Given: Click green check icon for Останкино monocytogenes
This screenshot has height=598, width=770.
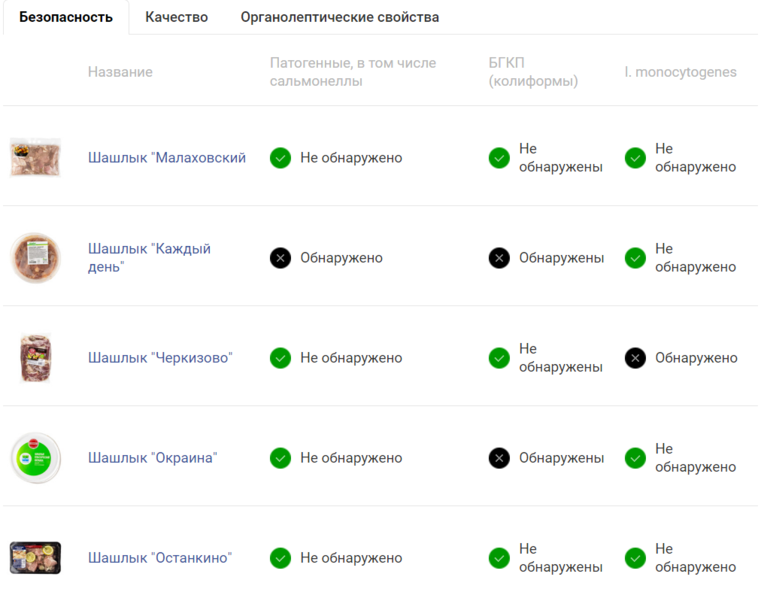Looking at the screenshot, I should (635, 558).
